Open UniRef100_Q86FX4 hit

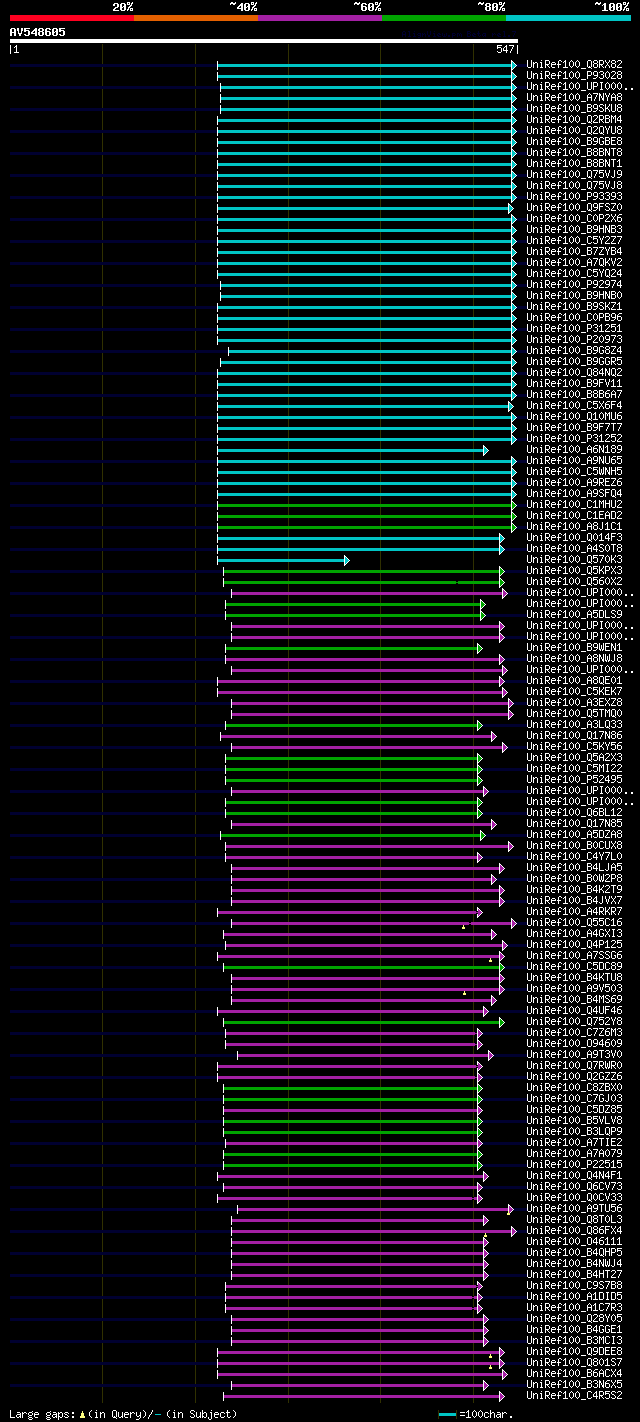coord(574,1230)
